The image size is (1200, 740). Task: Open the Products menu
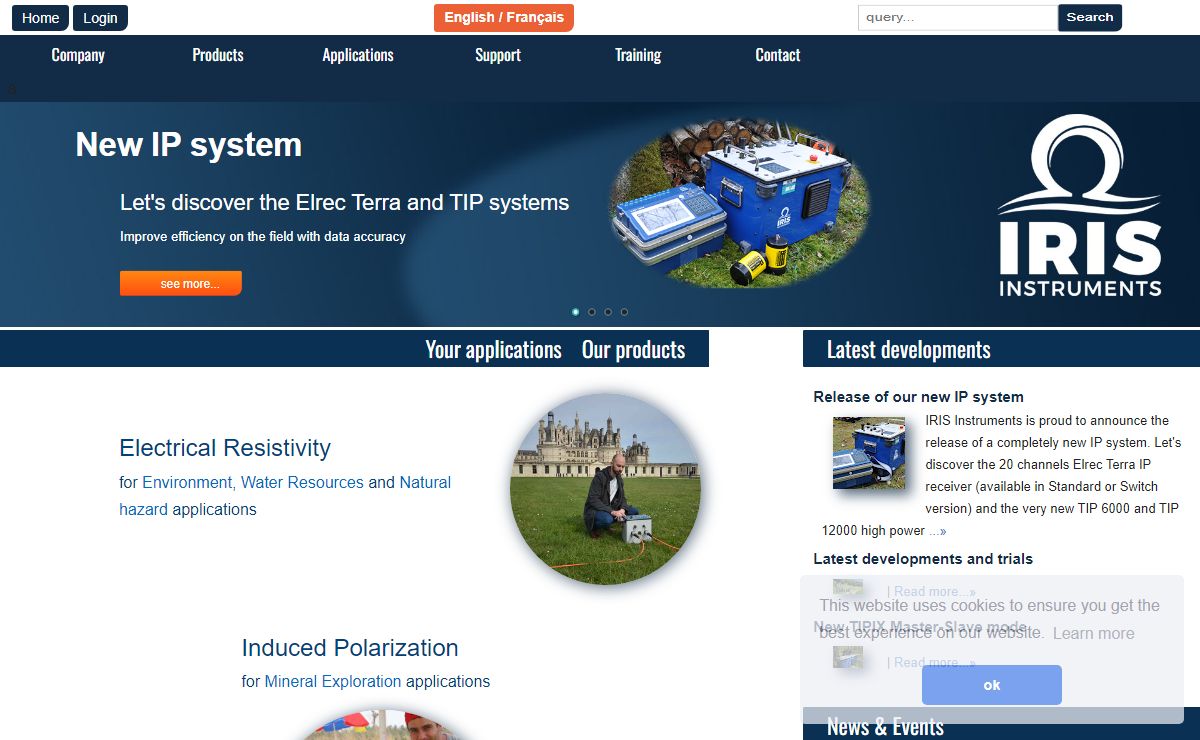pos(218,55)
